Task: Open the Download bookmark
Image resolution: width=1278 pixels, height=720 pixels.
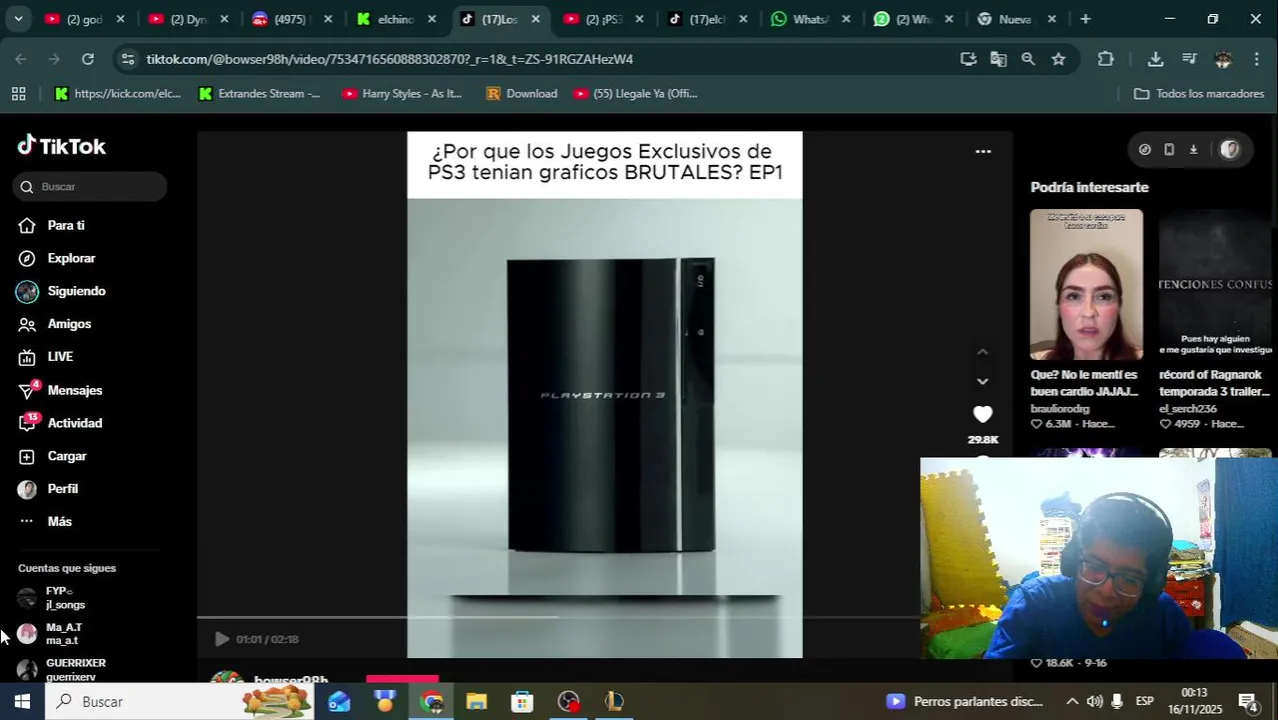Action: tap(522, 94)
